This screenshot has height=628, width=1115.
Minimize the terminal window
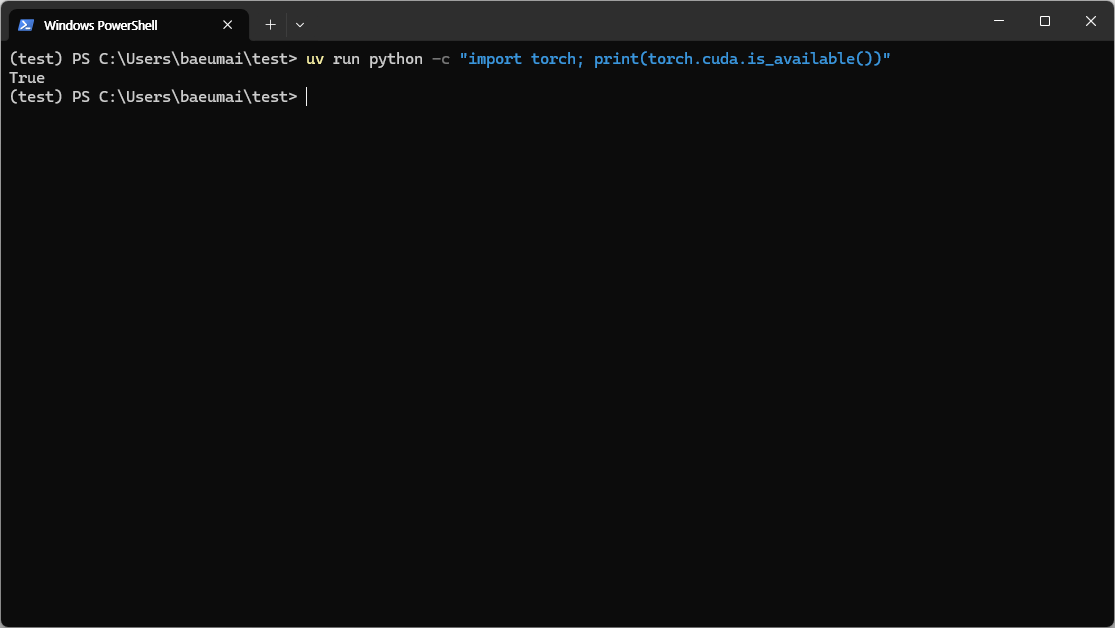pyautogui.click(x=999, y=21)
